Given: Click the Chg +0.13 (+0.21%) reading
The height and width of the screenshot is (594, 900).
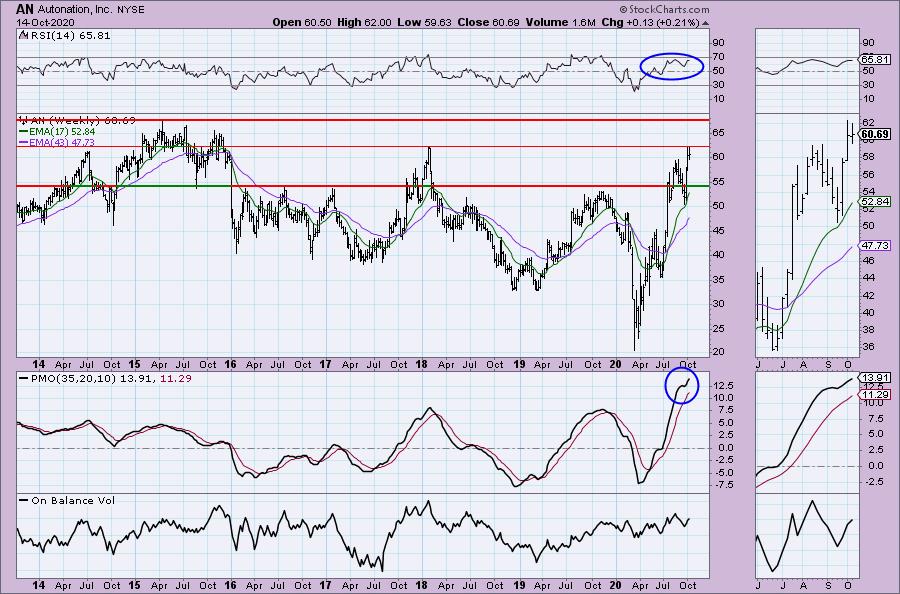Looking at the screenshot, I should [650, 22].
